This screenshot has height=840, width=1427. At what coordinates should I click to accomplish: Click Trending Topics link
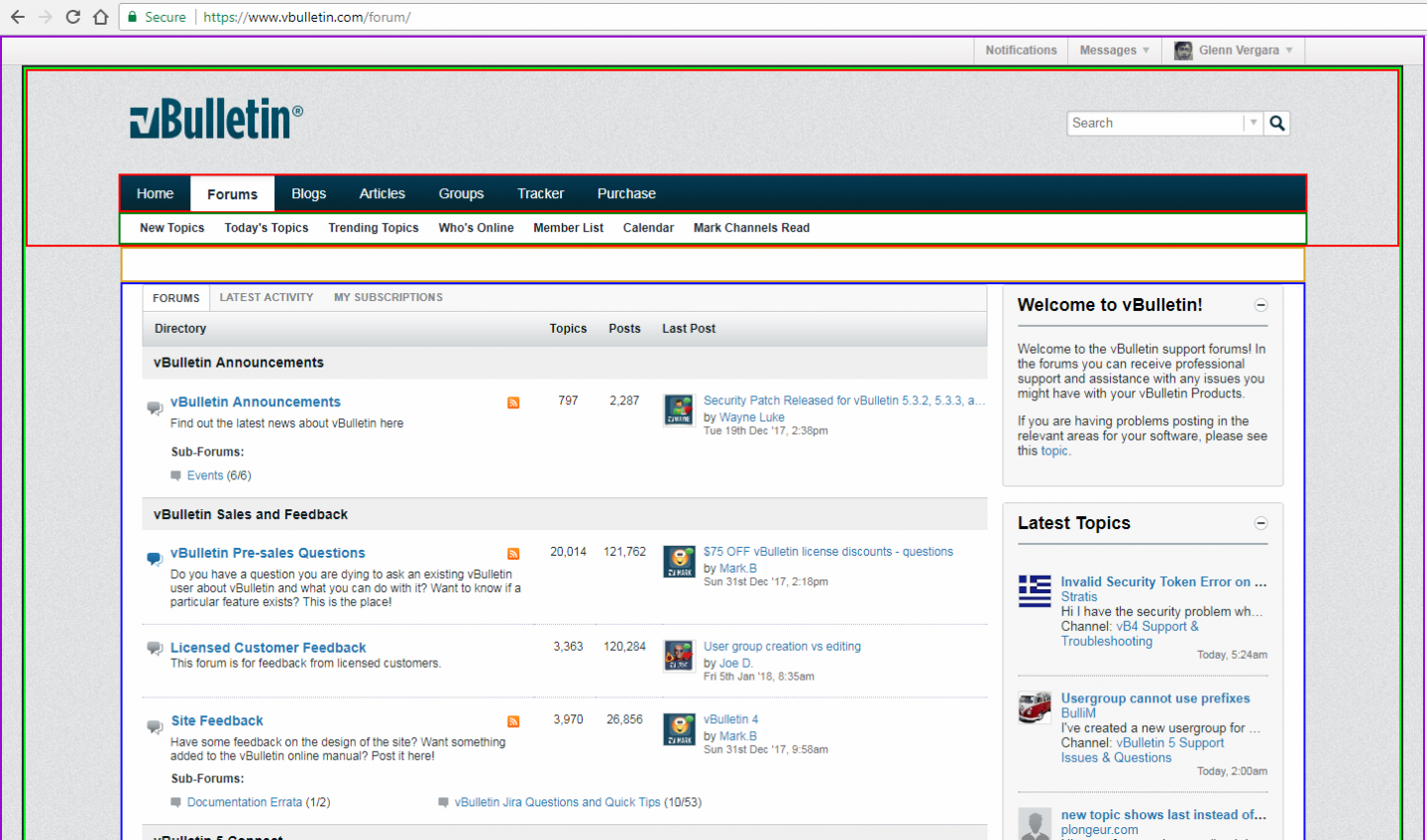[x=374, y=228]
